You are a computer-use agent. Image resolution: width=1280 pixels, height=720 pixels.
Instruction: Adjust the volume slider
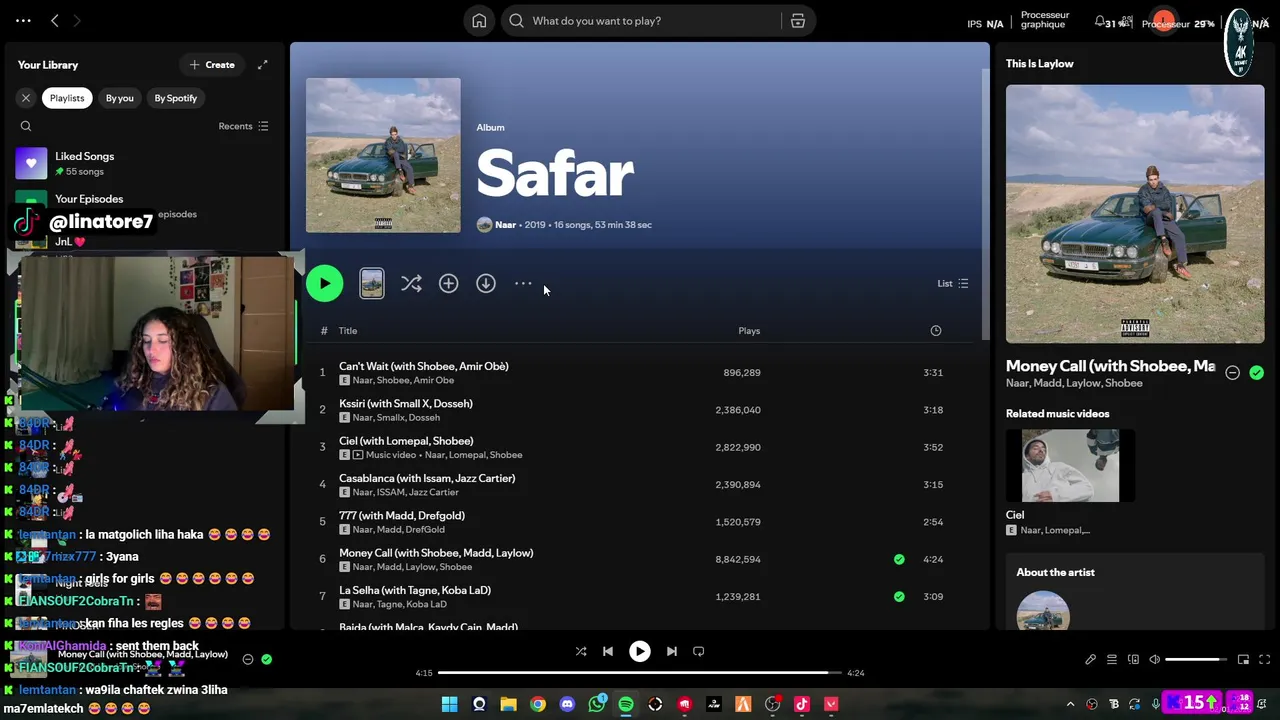1195,660
